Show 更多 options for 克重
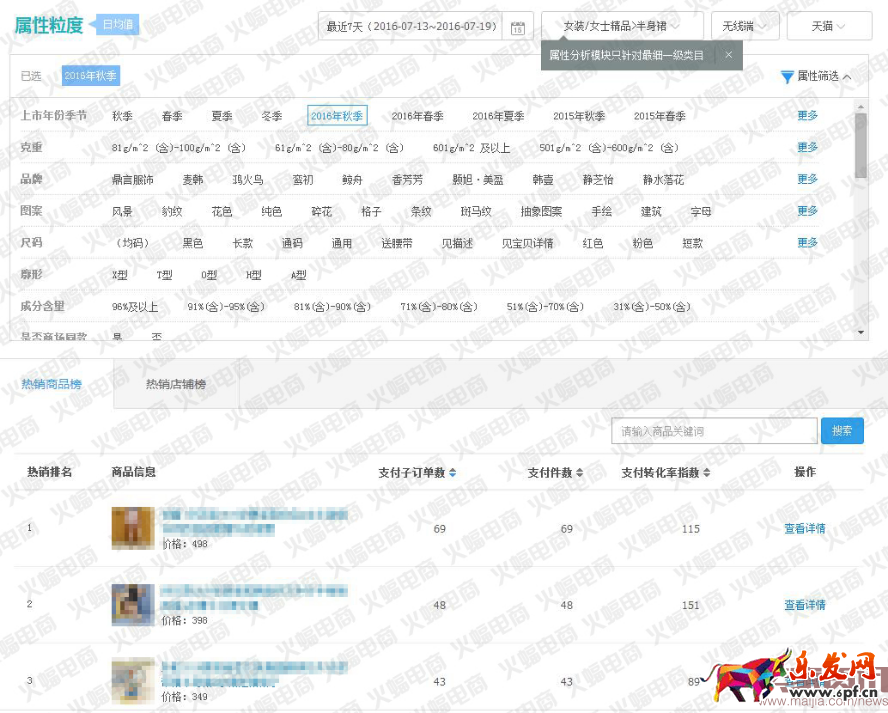888x713 pixels. [x=808, y=147]
